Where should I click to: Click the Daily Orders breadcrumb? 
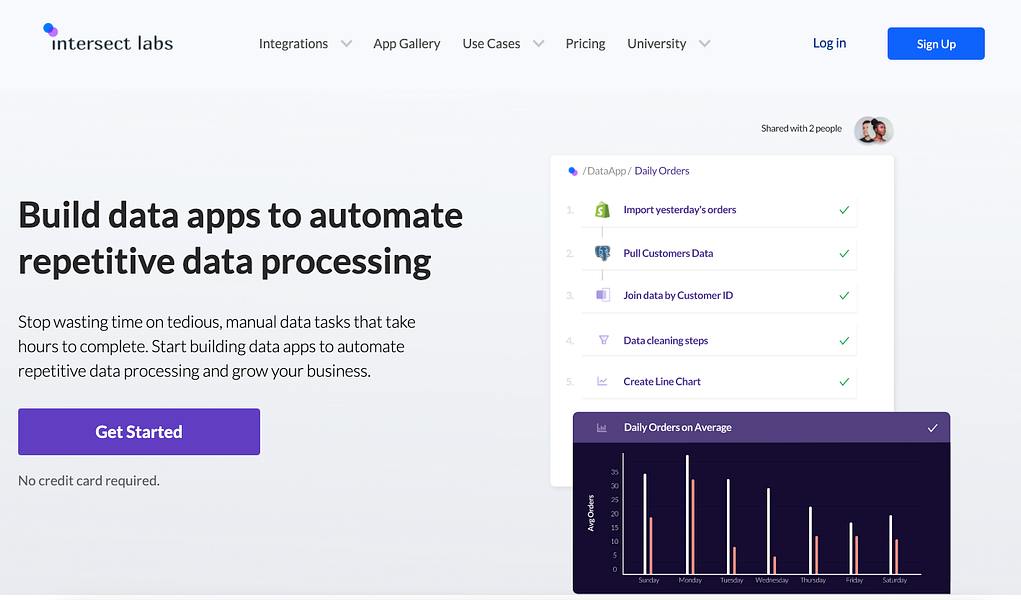click(x=662, y=171)
